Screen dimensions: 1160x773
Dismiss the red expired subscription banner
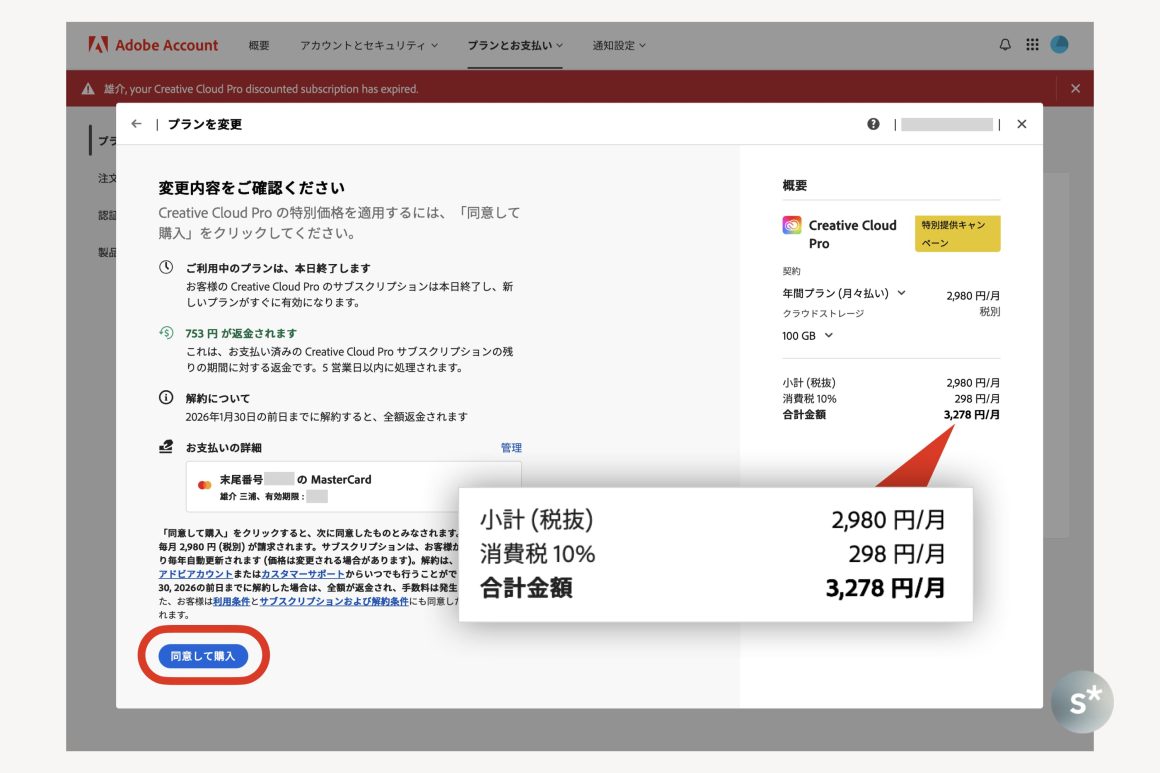(1075, 89)
